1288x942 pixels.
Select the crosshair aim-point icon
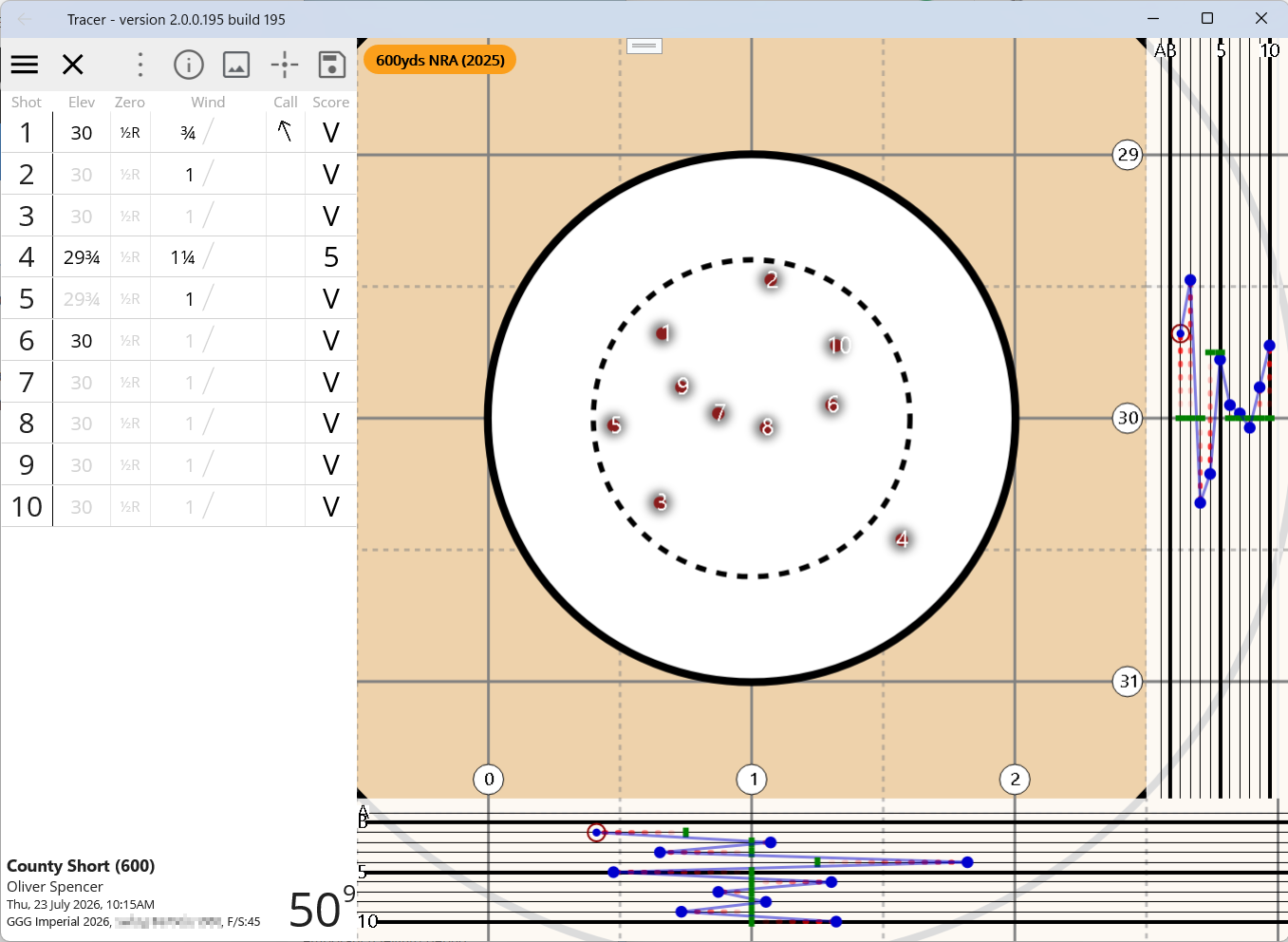tap(285, 65)
